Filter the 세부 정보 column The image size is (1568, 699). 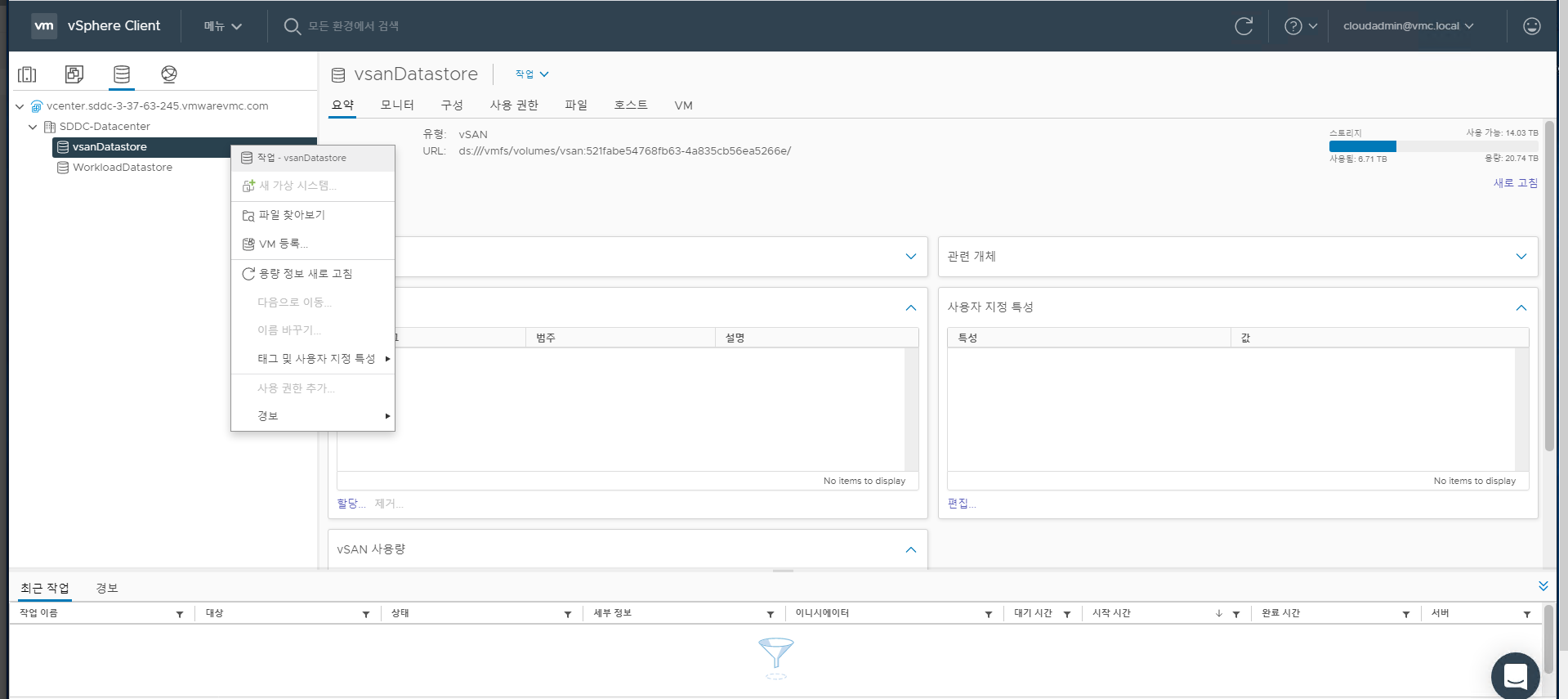click(771, 614)
